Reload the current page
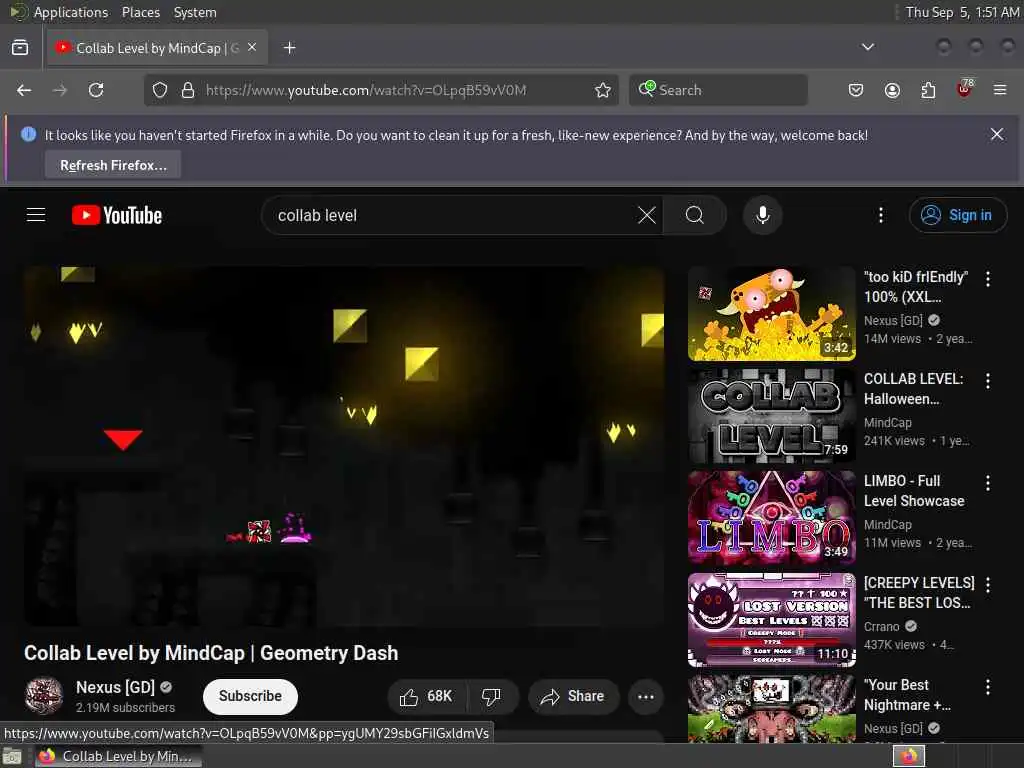 point(96,90)
